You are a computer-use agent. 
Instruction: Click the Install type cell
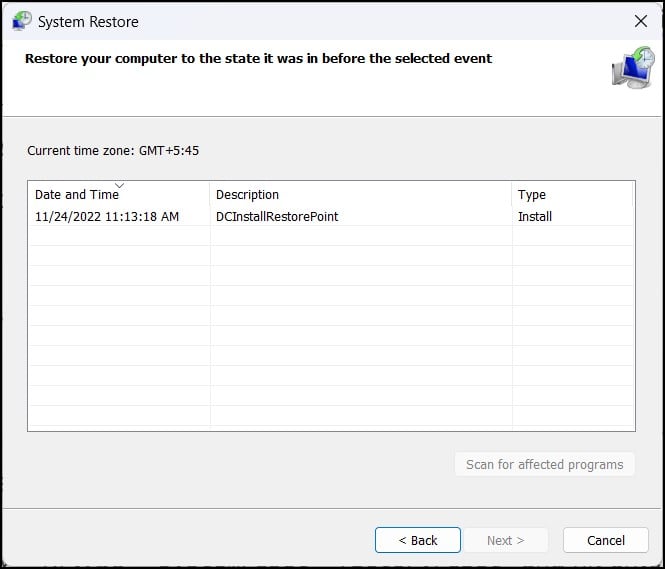(x=535, y=216)
